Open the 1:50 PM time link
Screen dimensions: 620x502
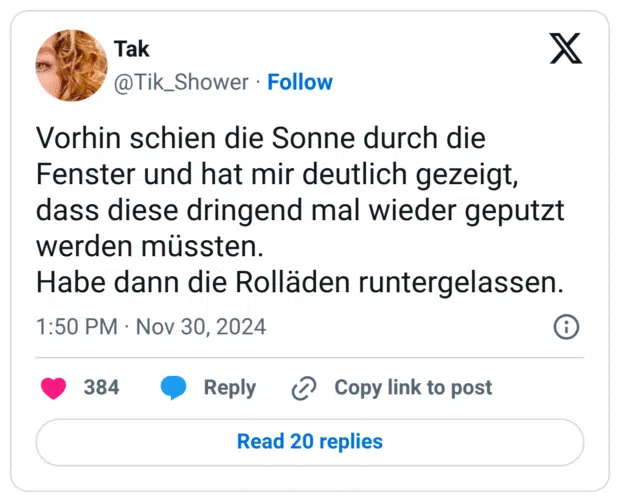click(76, 327)
